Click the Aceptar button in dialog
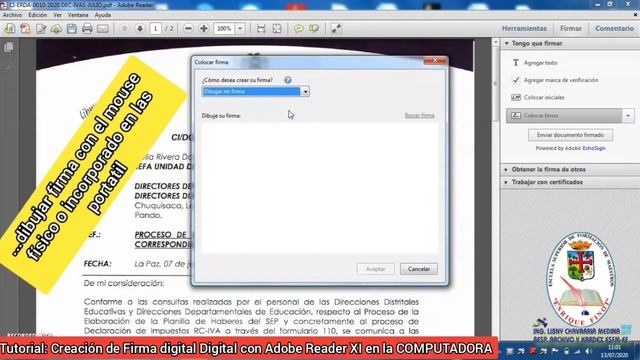Viewport: 640px width, 360px height. point(376,269)
